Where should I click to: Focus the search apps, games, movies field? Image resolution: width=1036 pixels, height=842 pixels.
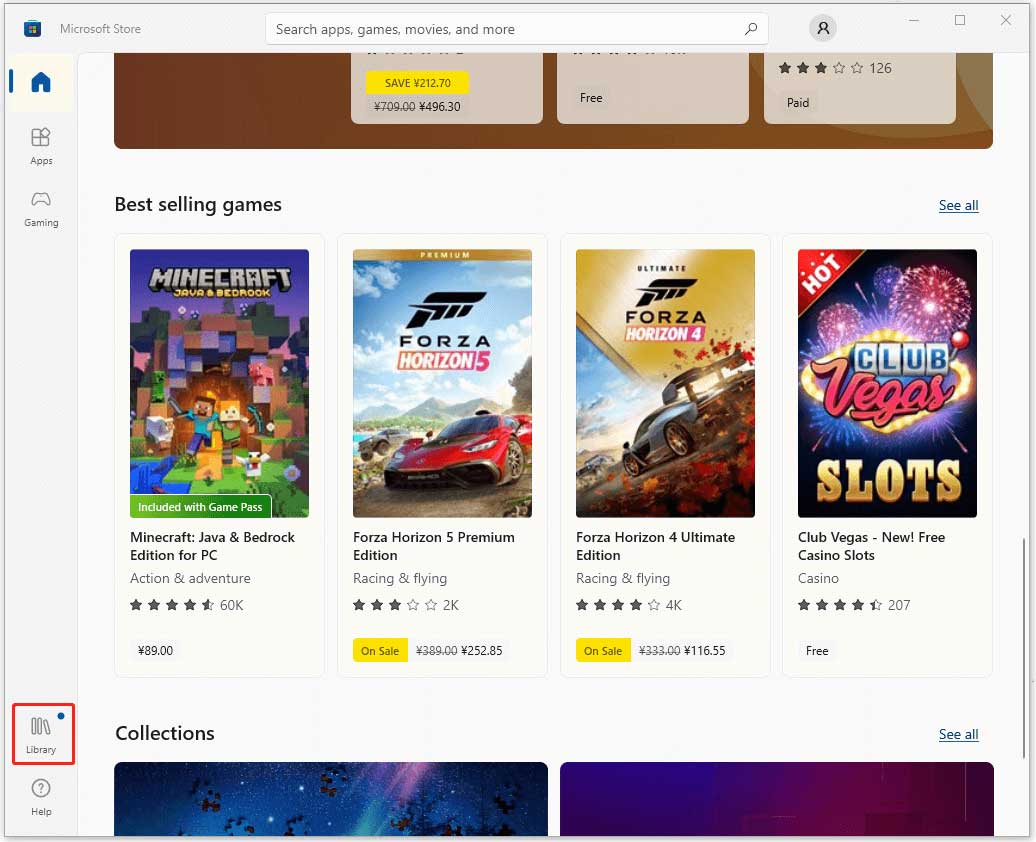coord(517,29)
